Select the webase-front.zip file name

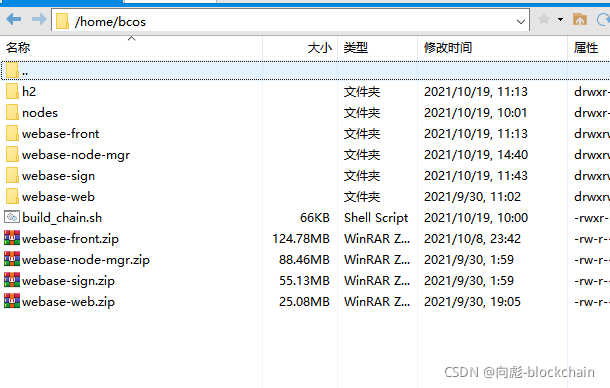pos(70,239)
